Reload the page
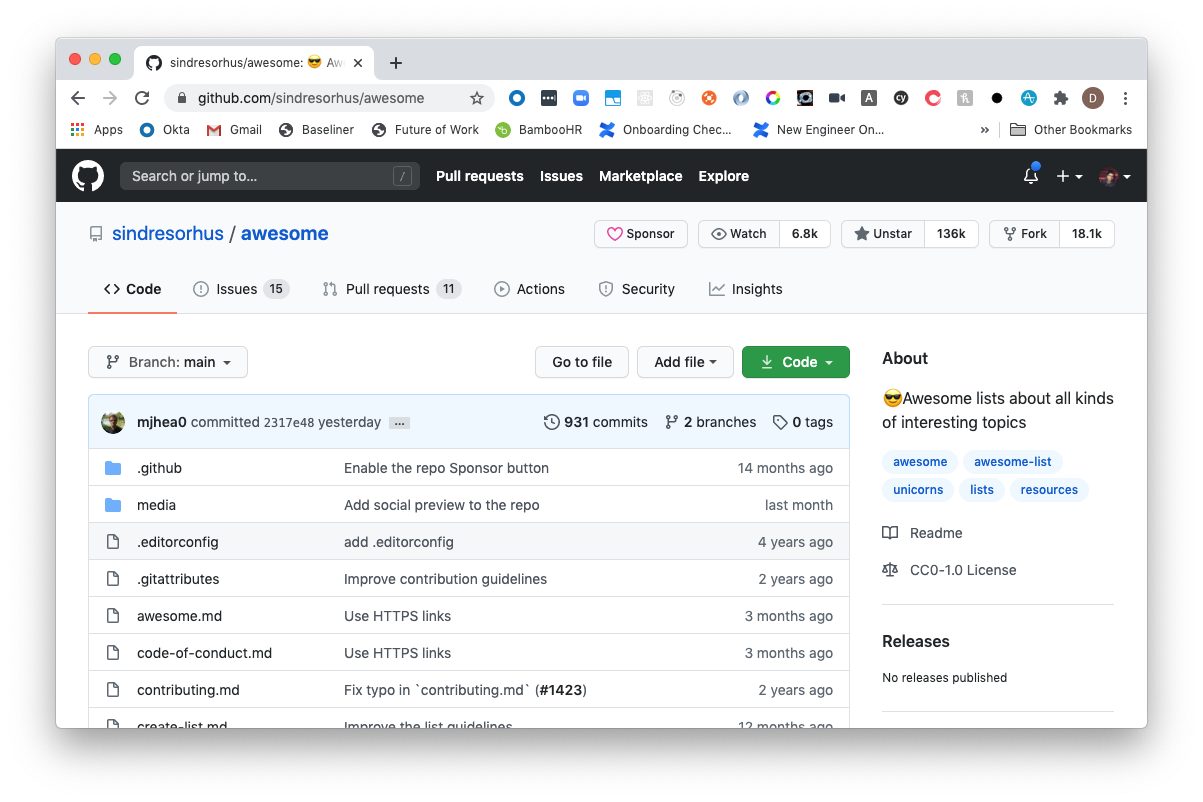This screenshot has width=1203, height=802. (x=142, y=98)
